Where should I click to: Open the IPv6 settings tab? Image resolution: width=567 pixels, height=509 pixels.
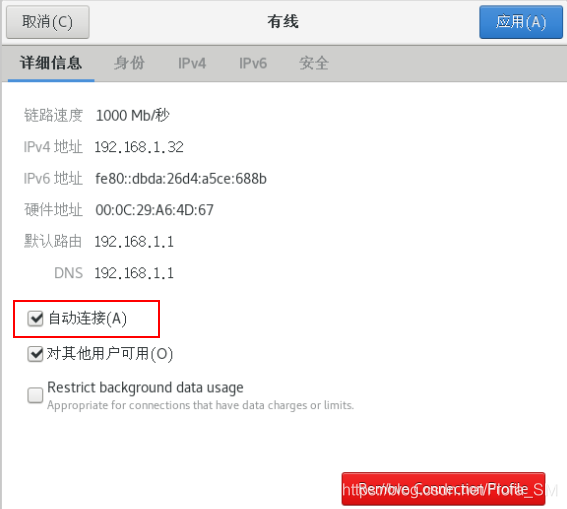[253, 63]
